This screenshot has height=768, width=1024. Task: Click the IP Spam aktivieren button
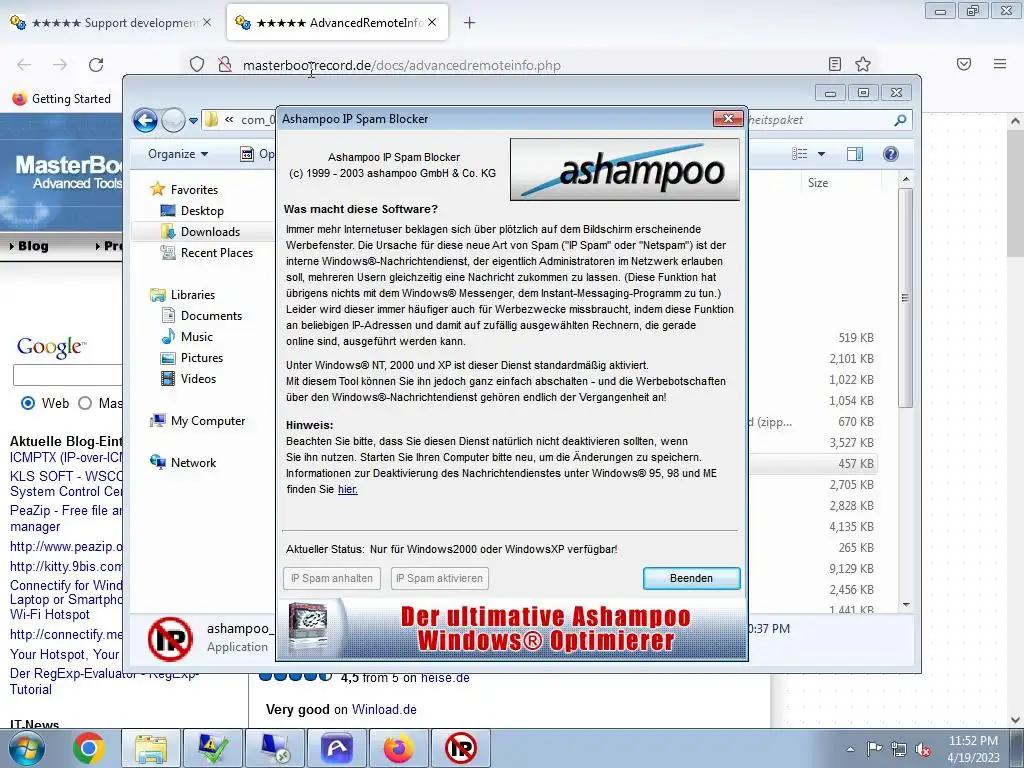click(x=440, y=578)
